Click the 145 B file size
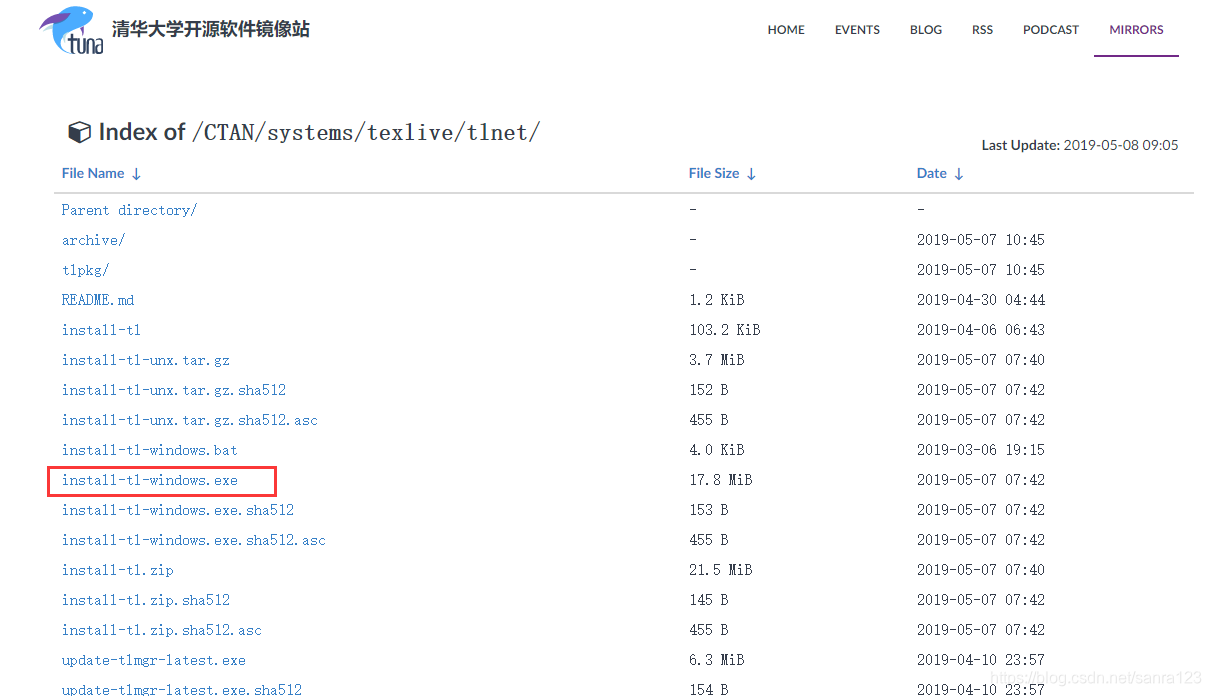 pyautogui.click(x=708, y=600)
